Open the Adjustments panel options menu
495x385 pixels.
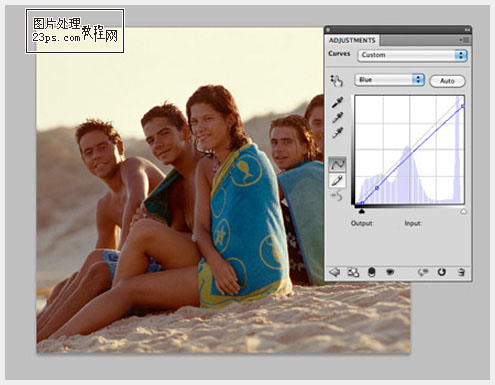pyautogui.click(x=464, y=40)
